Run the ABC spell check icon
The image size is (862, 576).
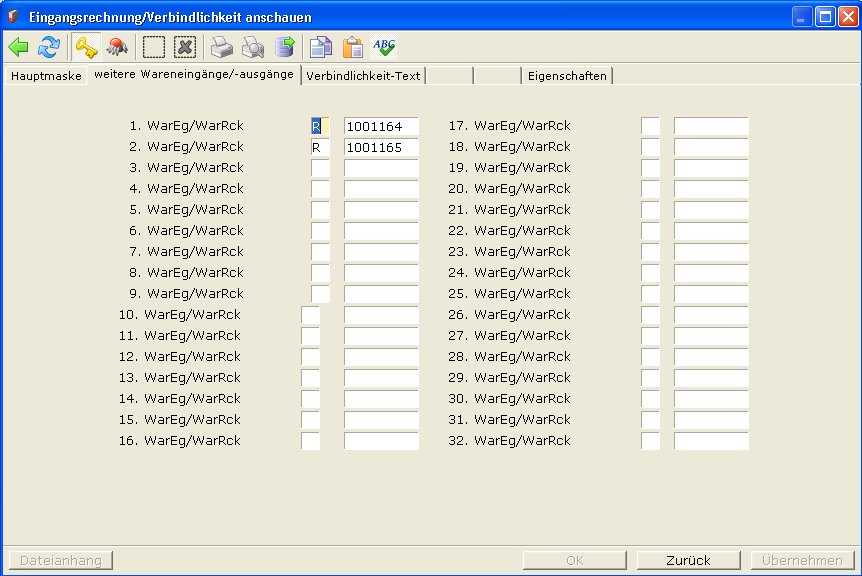(x=384, y=47)
